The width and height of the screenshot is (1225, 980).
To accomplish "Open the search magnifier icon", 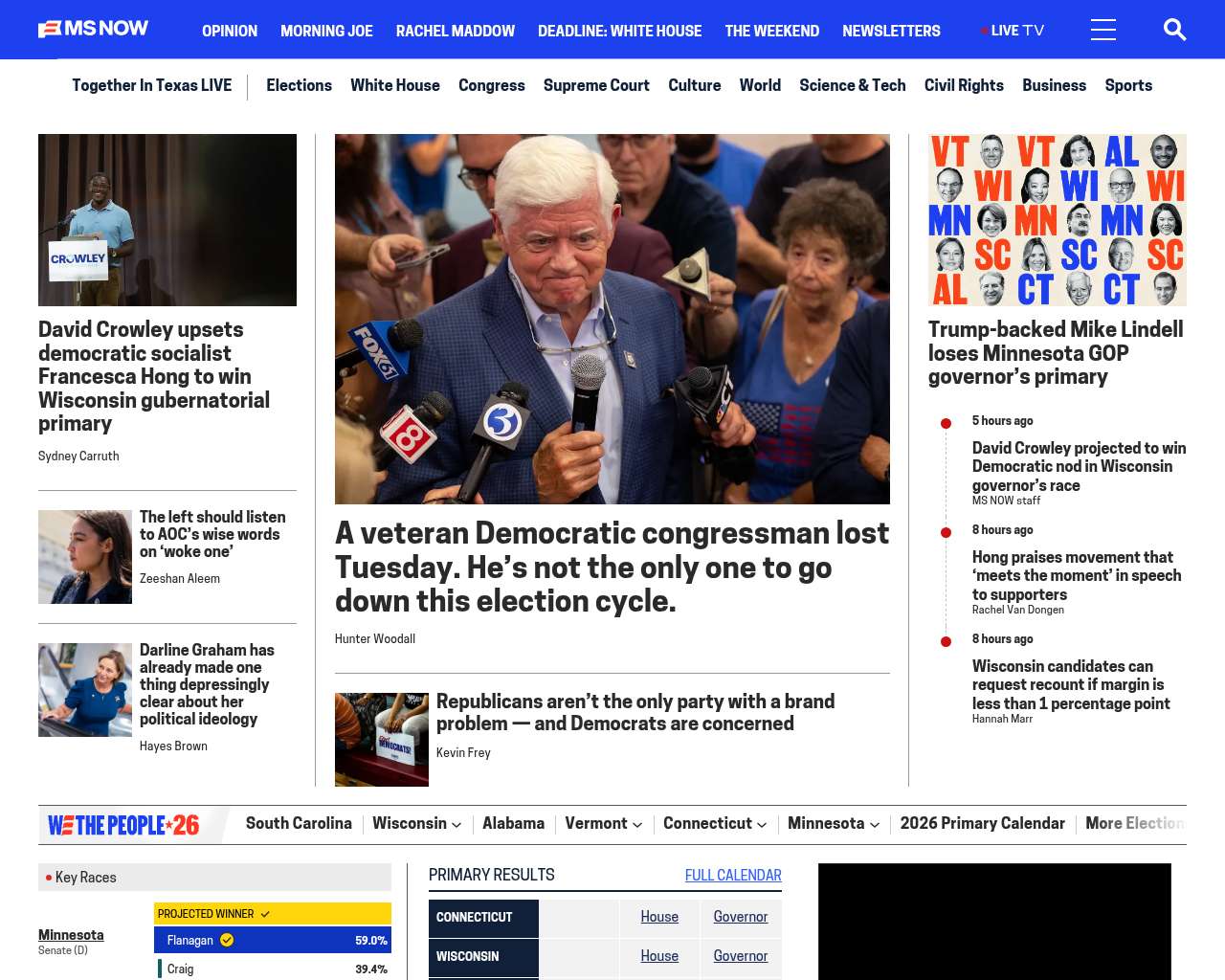I will tap(1174, 30).
